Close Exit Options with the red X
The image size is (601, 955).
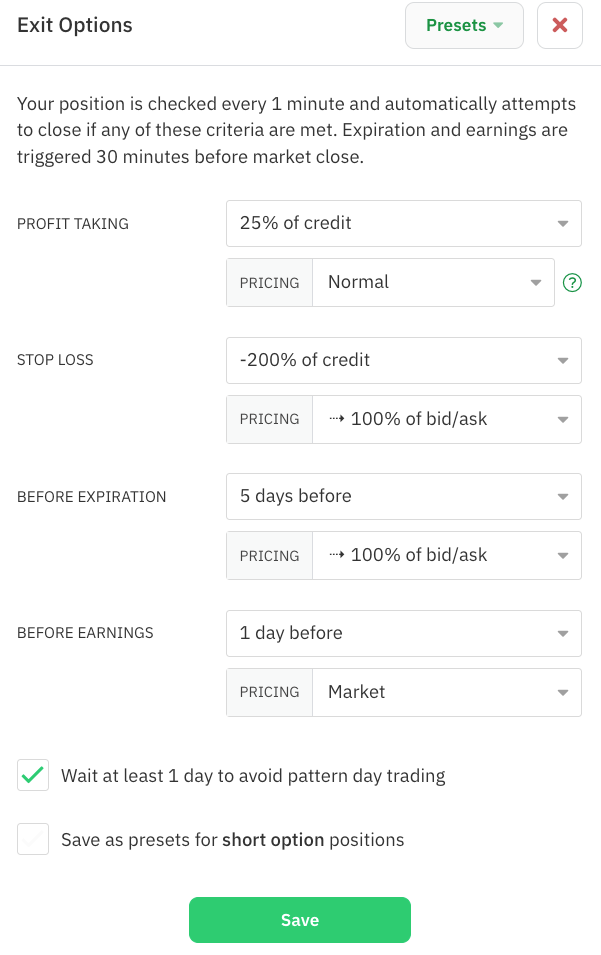pos(560,25)
